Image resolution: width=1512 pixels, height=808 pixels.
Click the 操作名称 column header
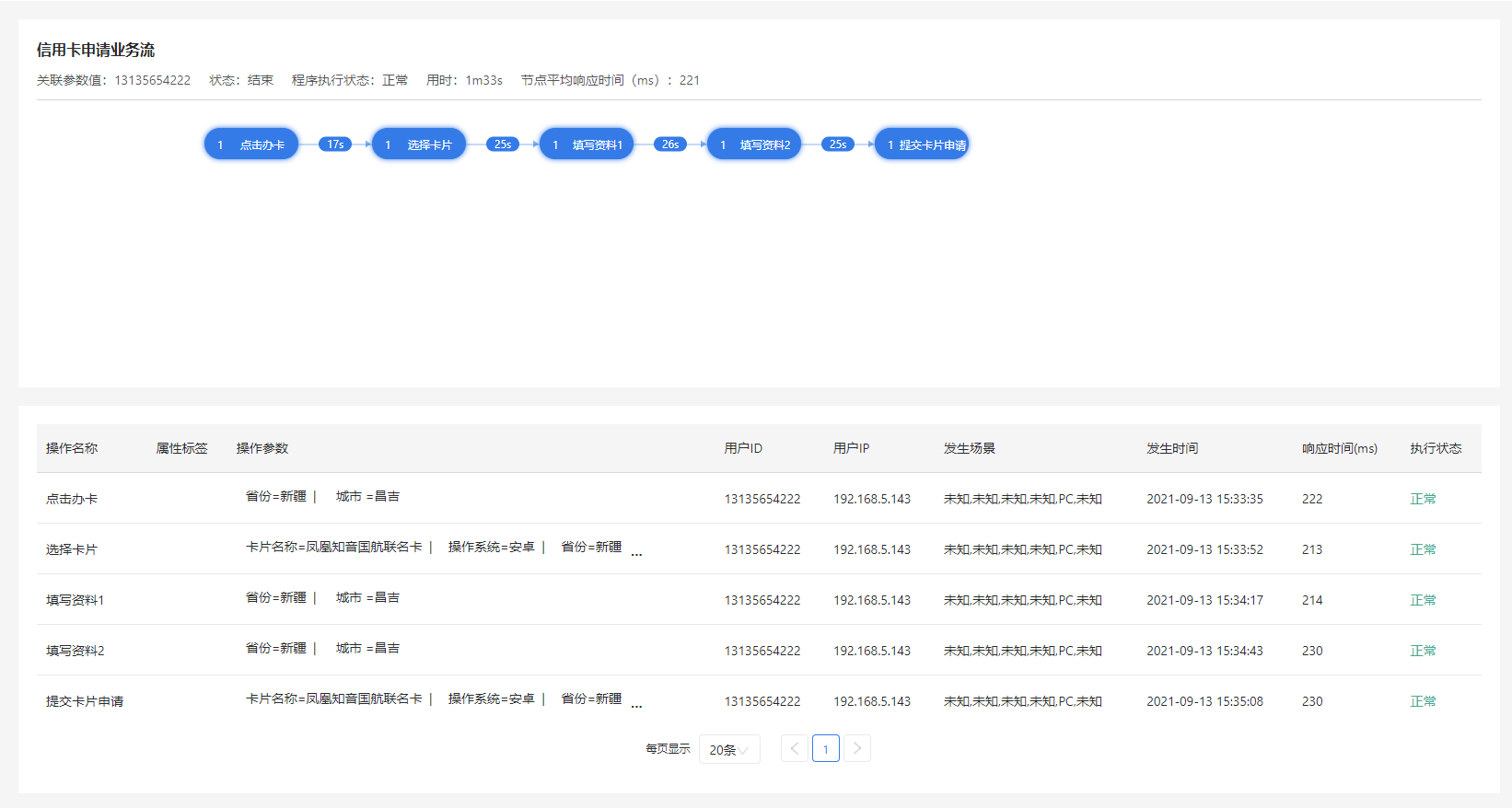click(x=72, y=449)
